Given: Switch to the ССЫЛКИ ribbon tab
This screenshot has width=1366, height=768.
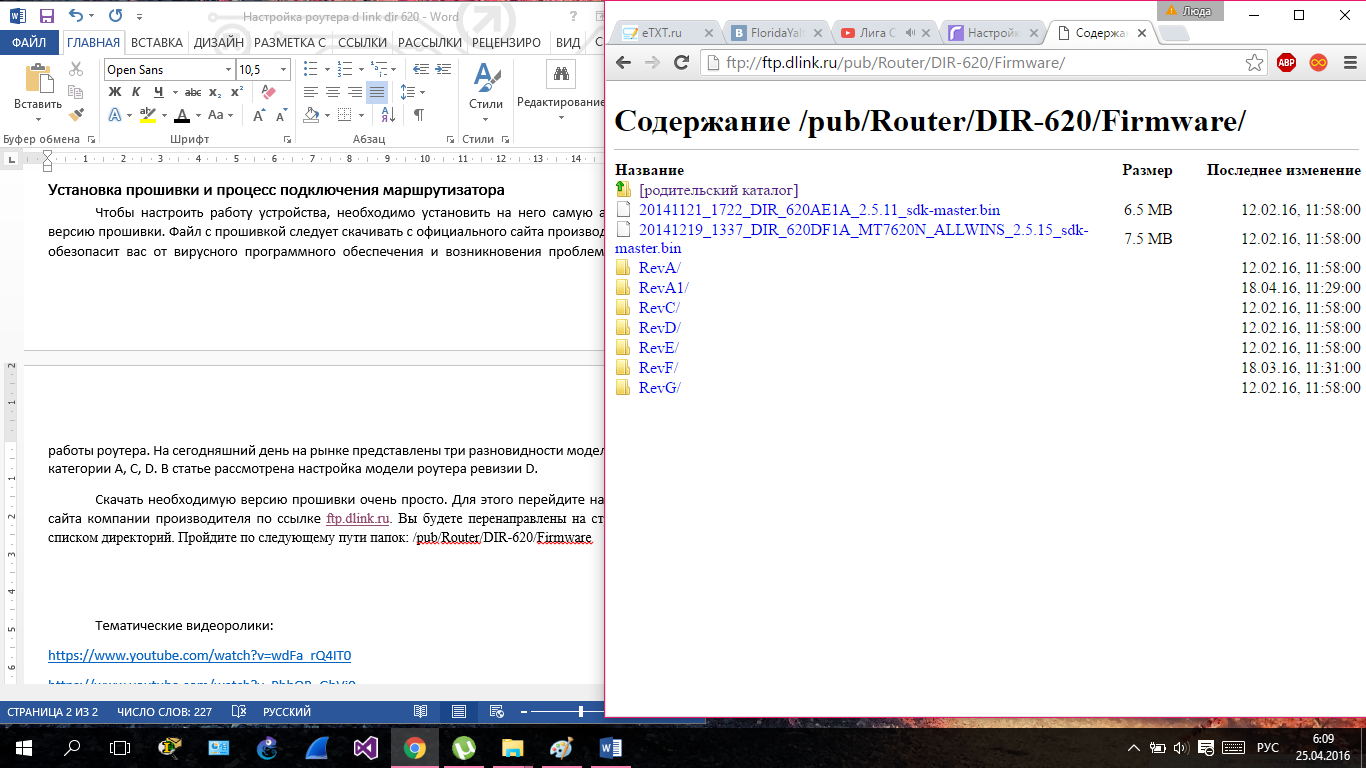Looking at the screenshot, I should (x=362, y=43).
